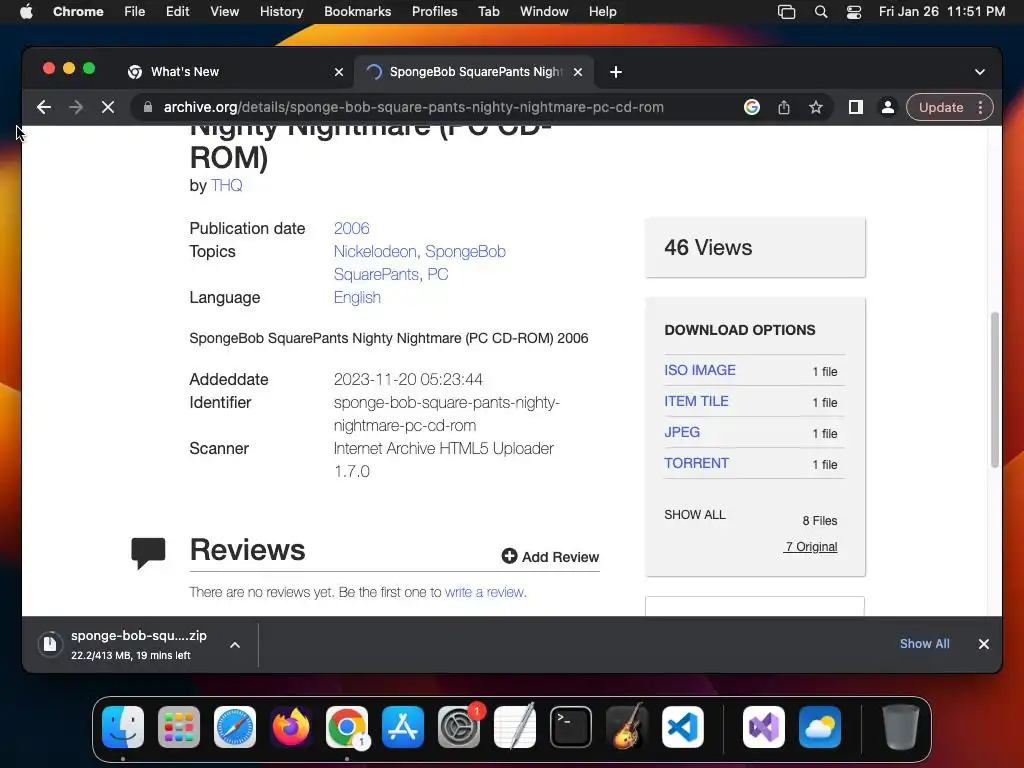Click the 46 Views box
Image resolution: width=1024 pixels, height=768 pixels.
755,248
